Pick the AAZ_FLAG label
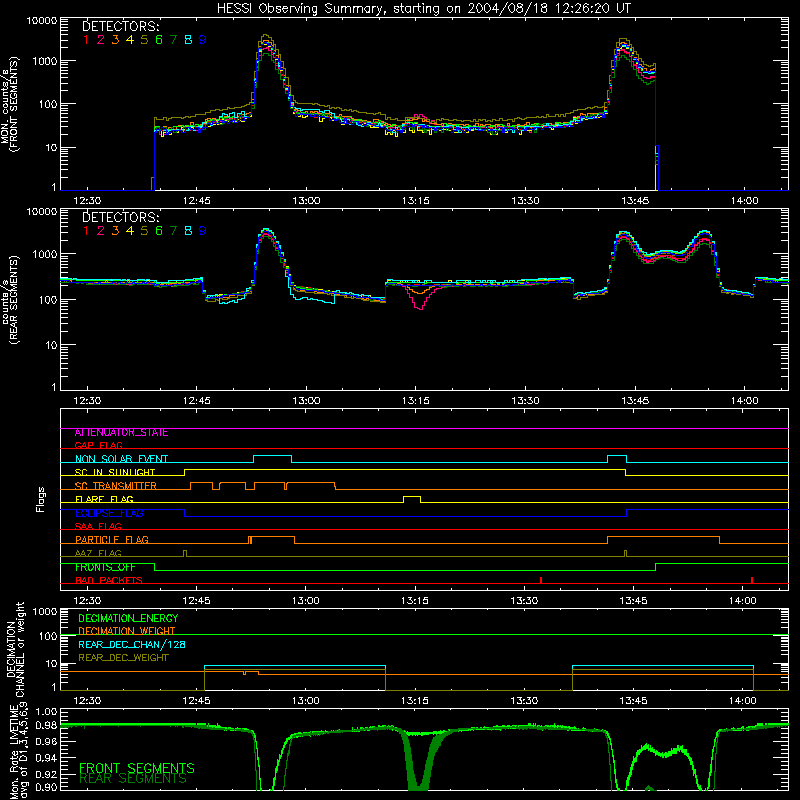Viewport: 800px width, 800px height. click(98, 553)
